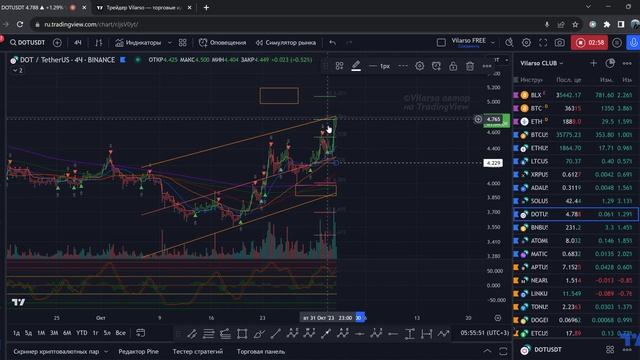Select the SOLUS row in the watchlist

[576, 201]
